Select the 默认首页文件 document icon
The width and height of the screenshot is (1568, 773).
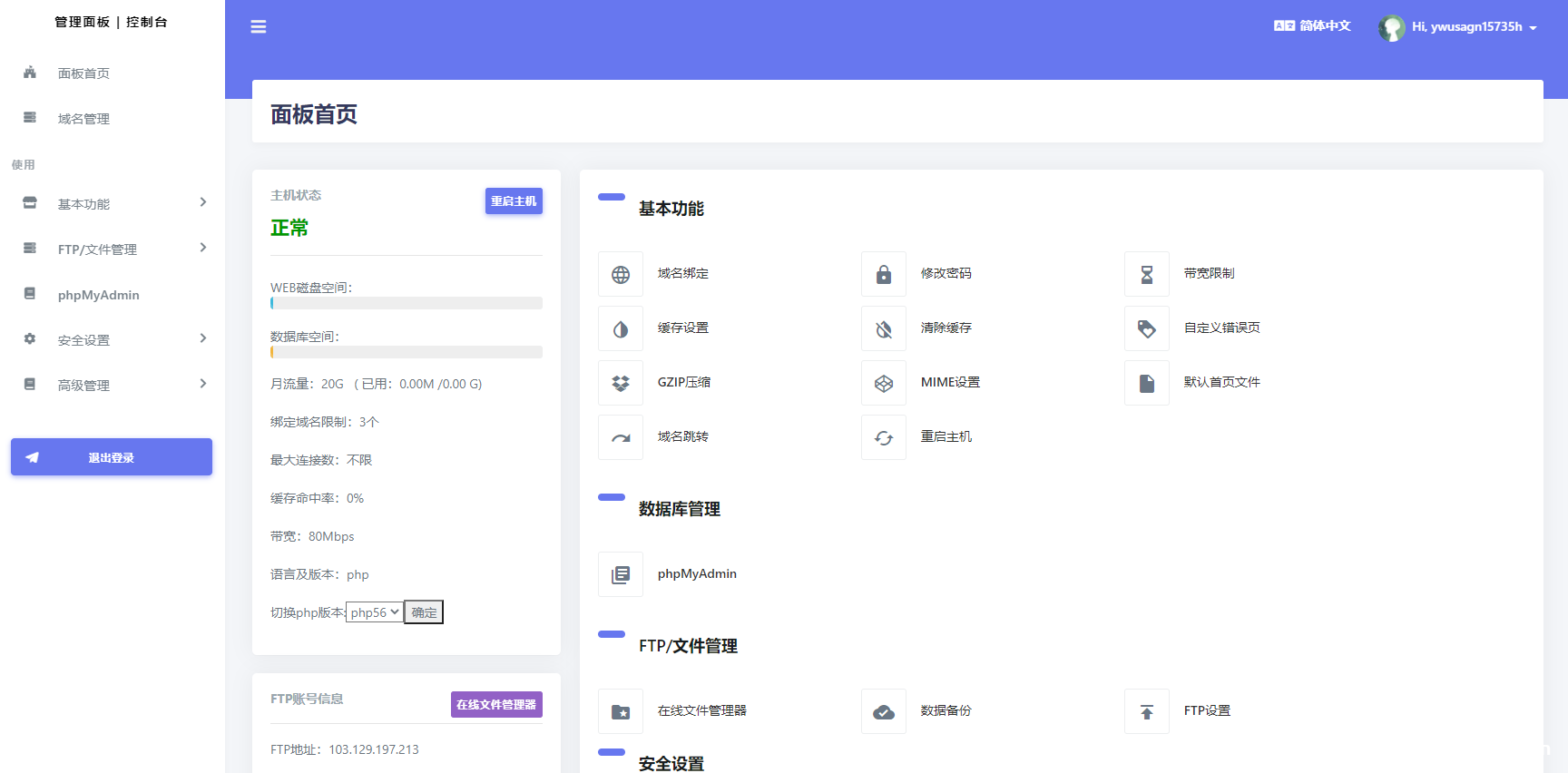[1147, 383]
